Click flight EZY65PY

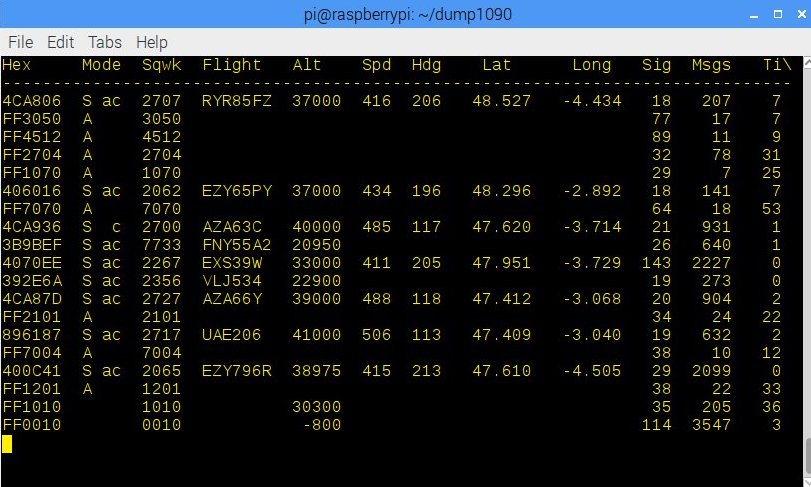237,191
